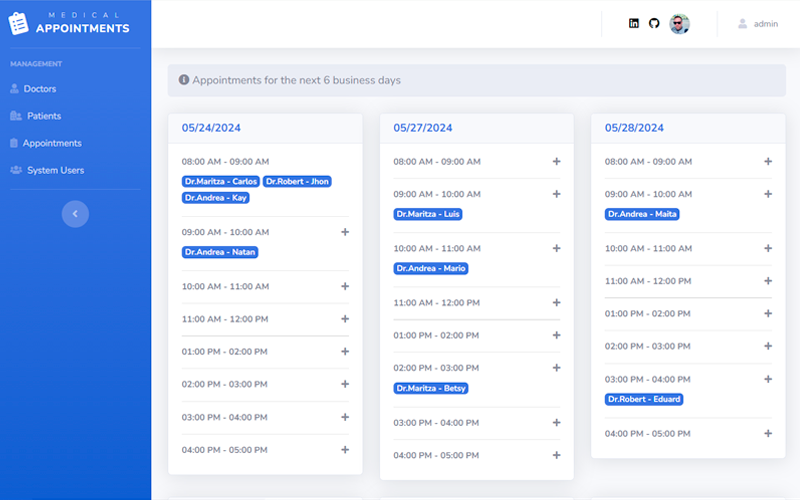
Task: Click the 05/27/2024 card date header
Action: pos(422,128)
